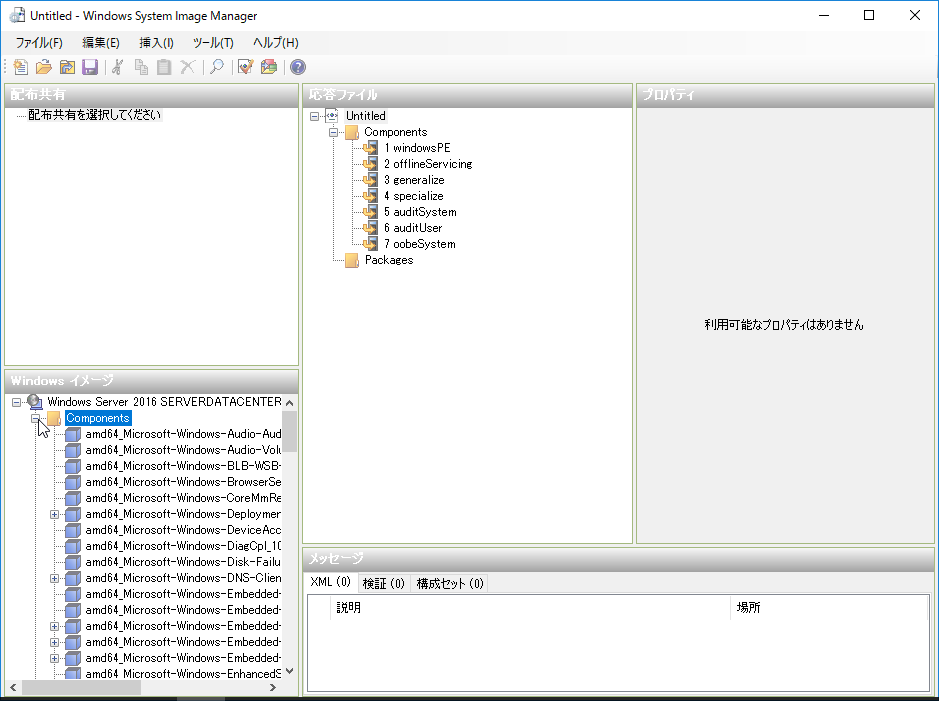Select Components under the Untitled answer file
939x701 pixels.
pyautogui.click(x=396, y=132)
